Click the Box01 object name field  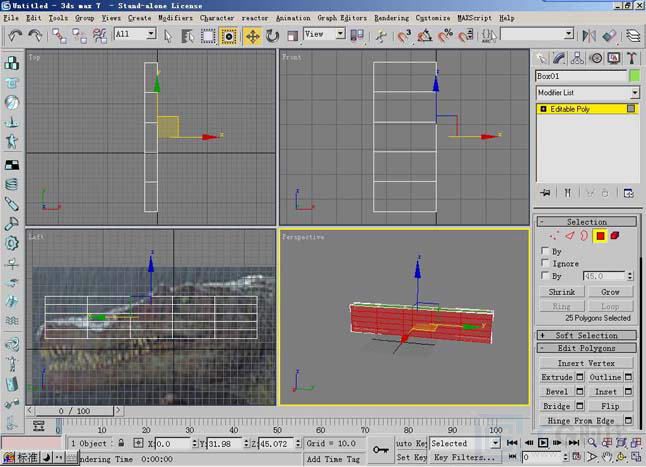(581, 76)
